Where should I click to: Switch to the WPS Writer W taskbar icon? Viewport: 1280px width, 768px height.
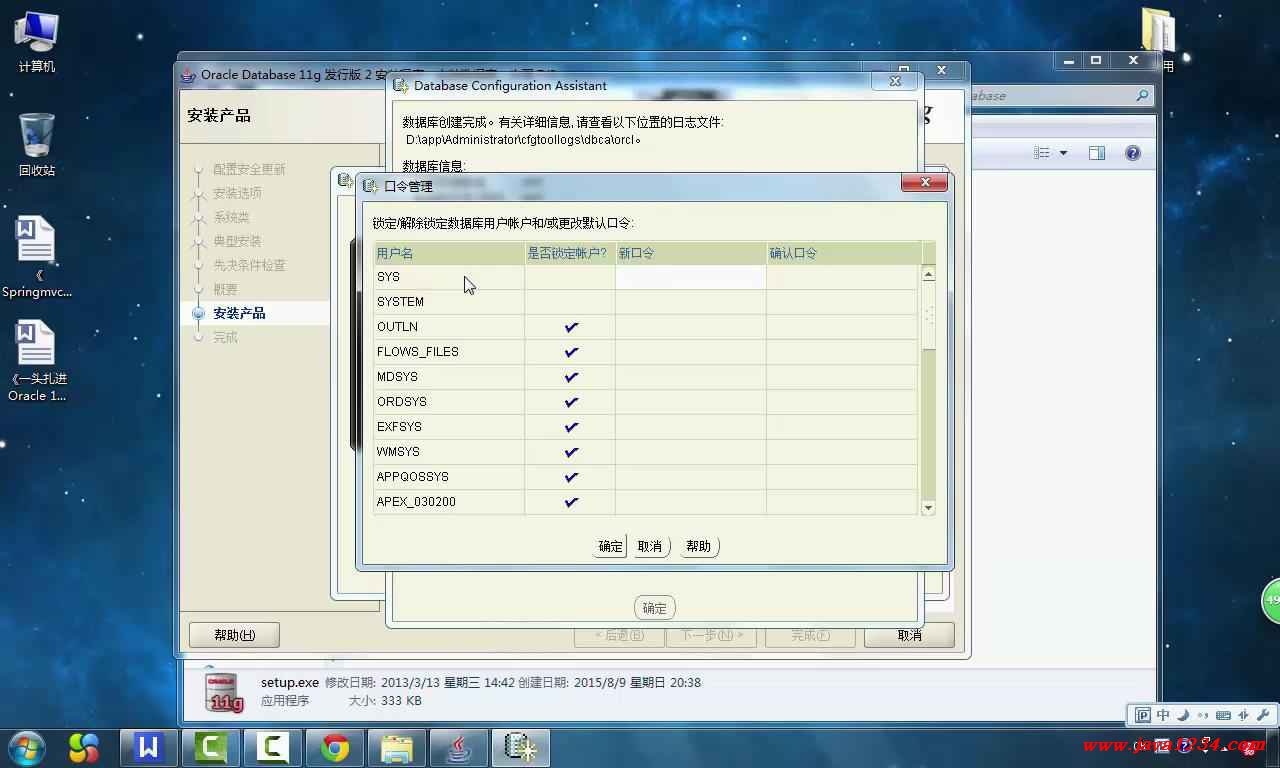[149, 748]
